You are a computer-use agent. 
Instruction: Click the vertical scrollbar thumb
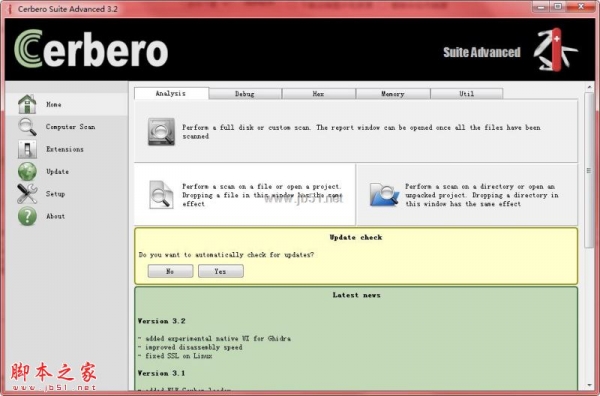tap(589, 170)
